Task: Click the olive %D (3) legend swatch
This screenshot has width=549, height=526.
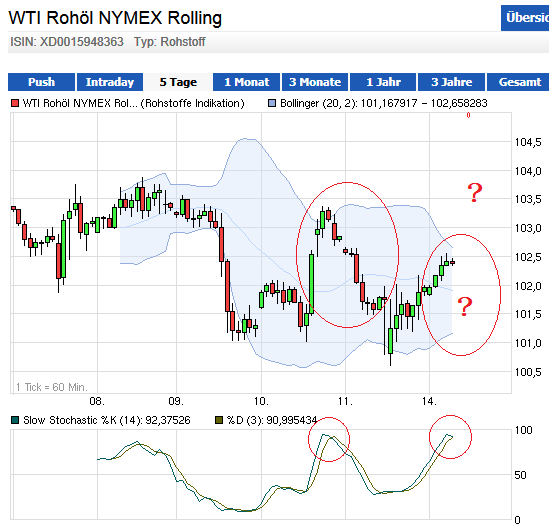Action: pos(218,420)
